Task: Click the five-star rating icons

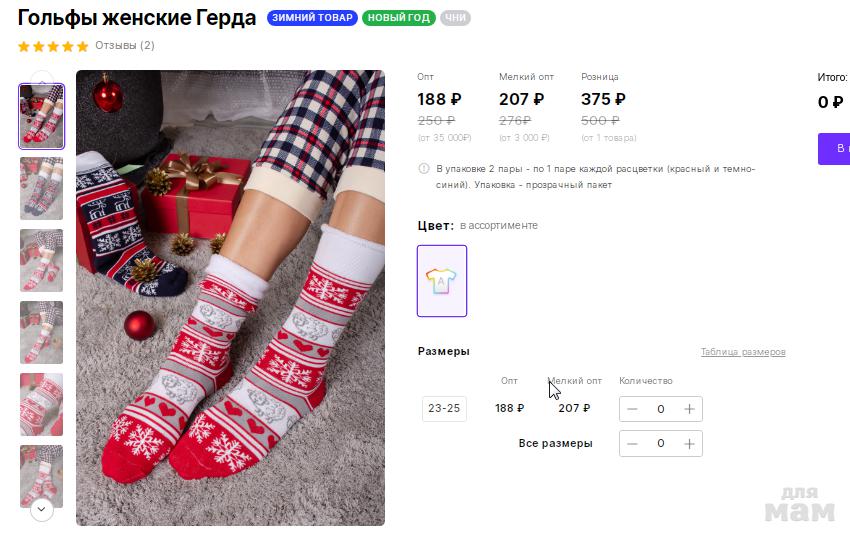Action: pyautogui.click(x=53, y=46)
